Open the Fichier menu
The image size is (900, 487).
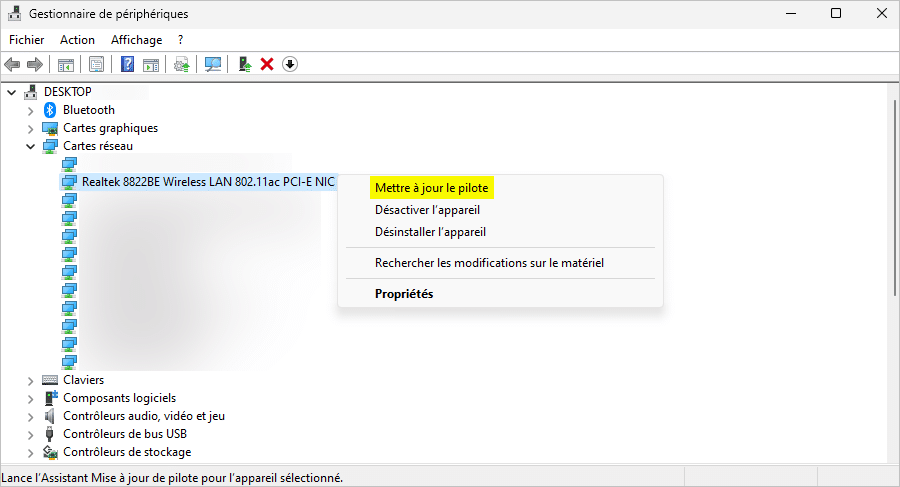coord(26,40)
